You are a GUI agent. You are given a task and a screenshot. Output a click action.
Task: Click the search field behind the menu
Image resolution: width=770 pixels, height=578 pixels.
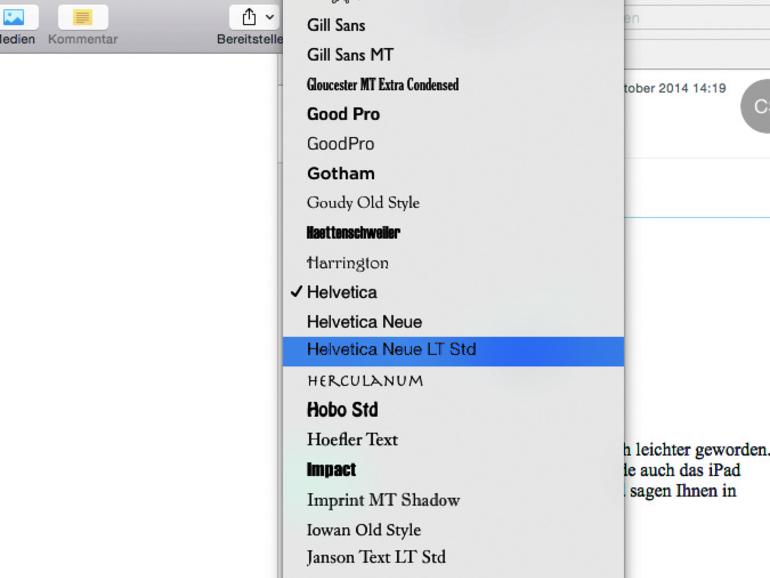[x=697, y=18]
